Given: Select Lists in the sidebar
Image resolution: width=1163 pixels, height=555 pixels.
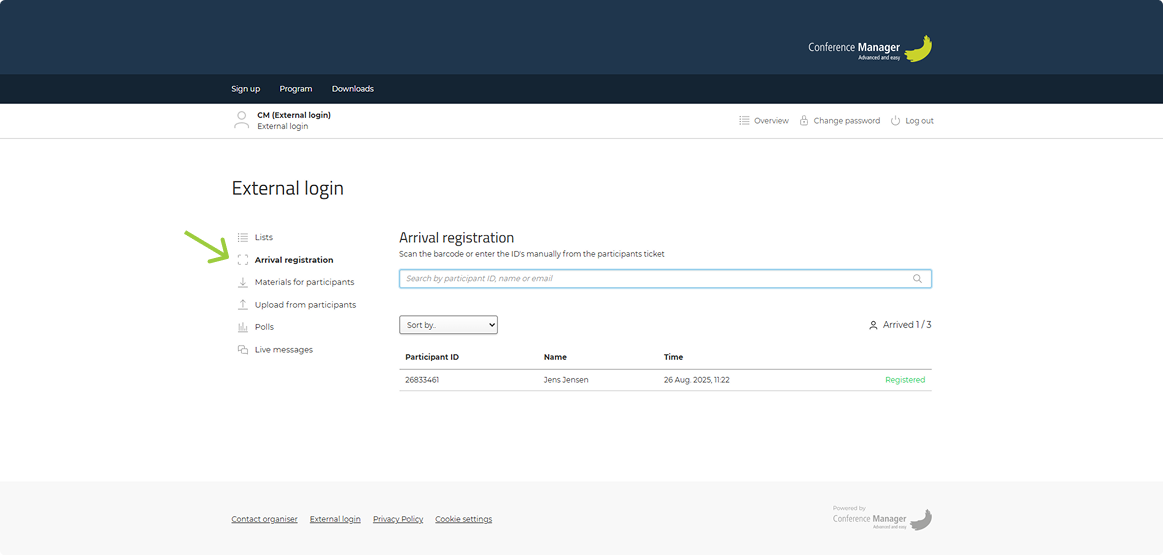Looking at the screenshot, I should (263, 237).
